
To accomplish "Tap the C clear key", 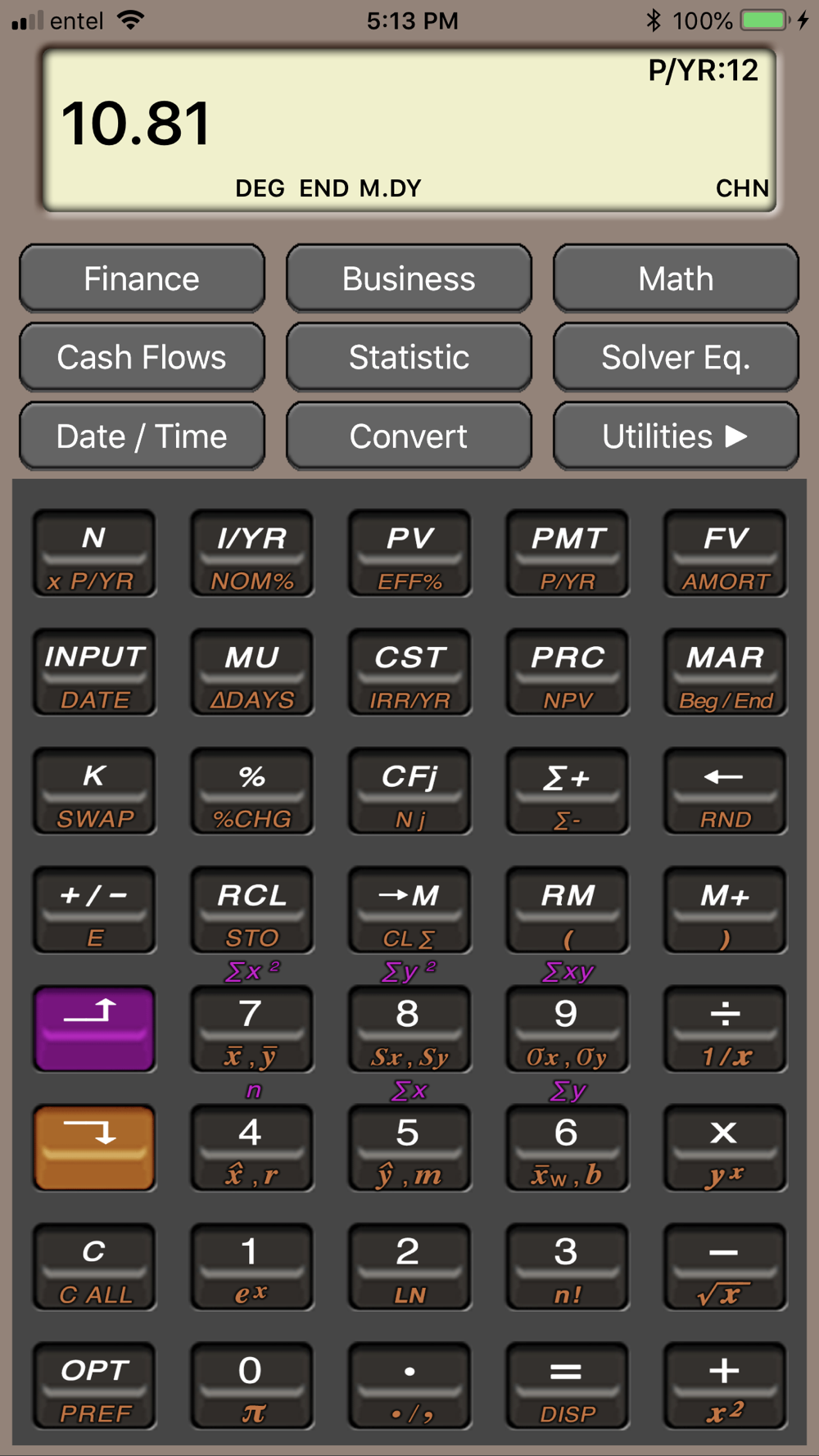I will (94, 1267).
